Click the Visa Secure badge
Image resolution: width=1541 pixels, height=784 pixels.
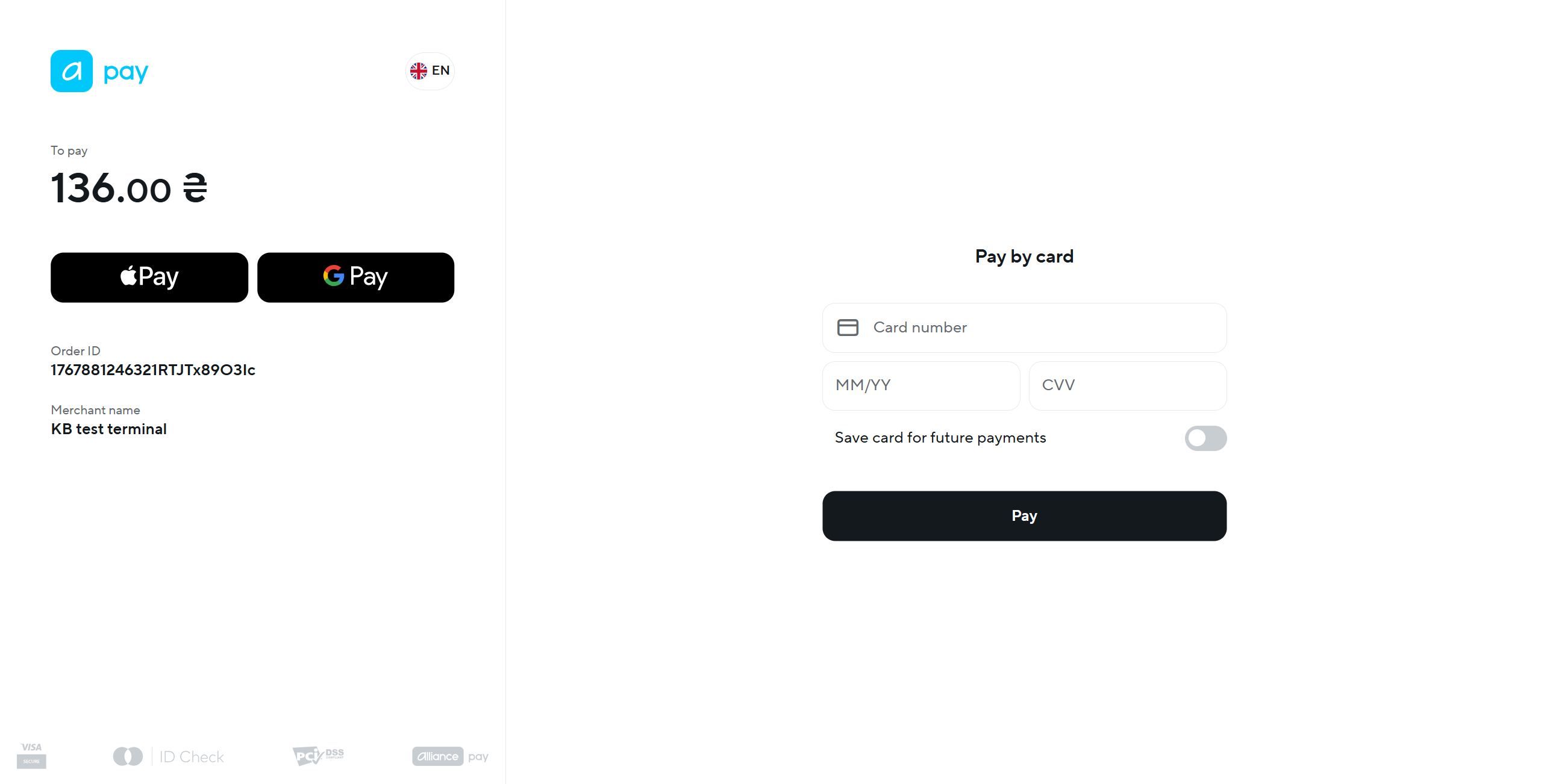point(31,756)
